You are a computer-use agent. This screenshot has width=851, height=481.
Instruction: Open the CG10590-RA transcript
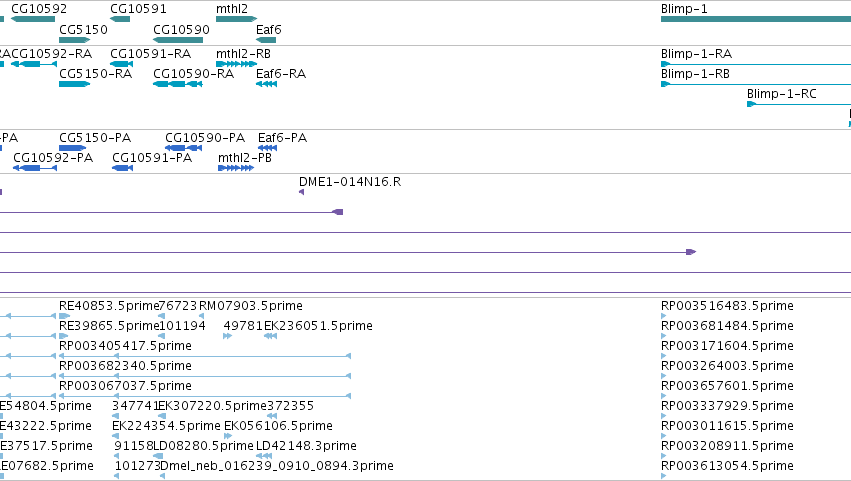pos(193,74)
